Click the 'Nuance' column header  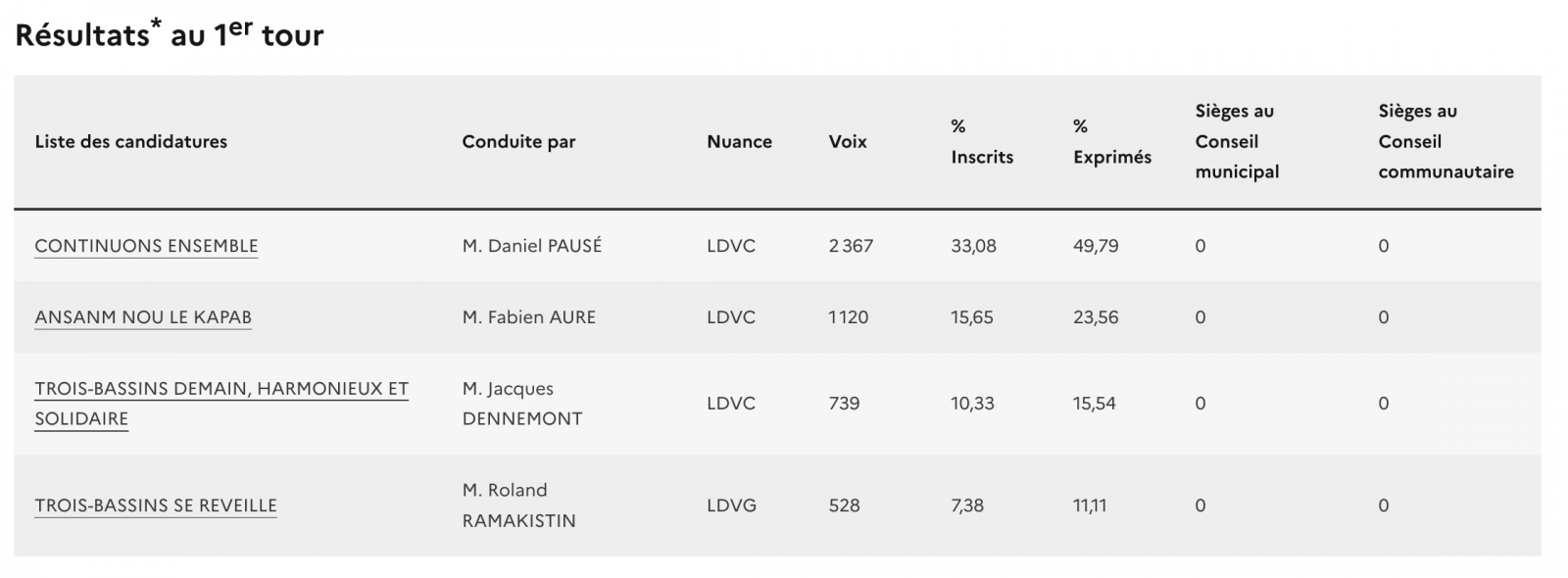(x=739, y=141)
